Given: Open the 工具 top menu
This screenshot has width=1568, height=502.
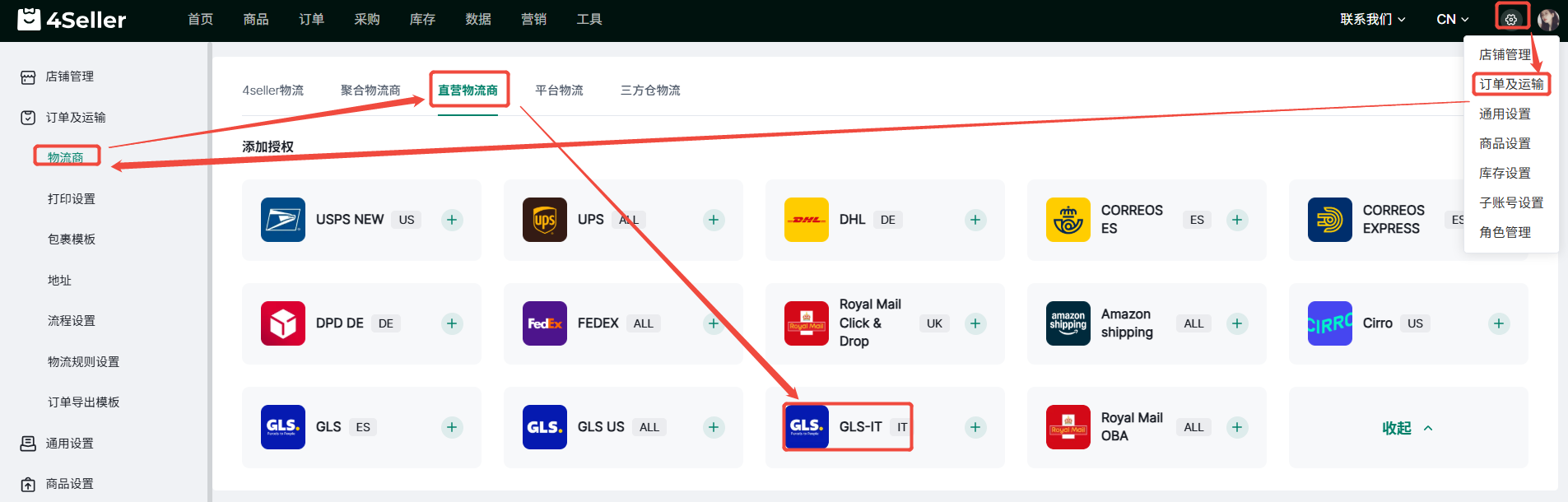Looking at the screenshot, I should click(589, 19).
